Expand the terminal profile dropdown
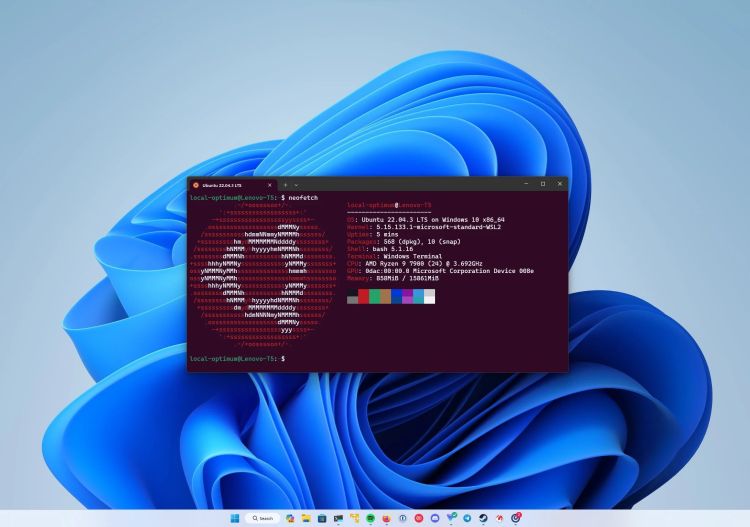Viewport: 750px width, 527px height. 296,185
